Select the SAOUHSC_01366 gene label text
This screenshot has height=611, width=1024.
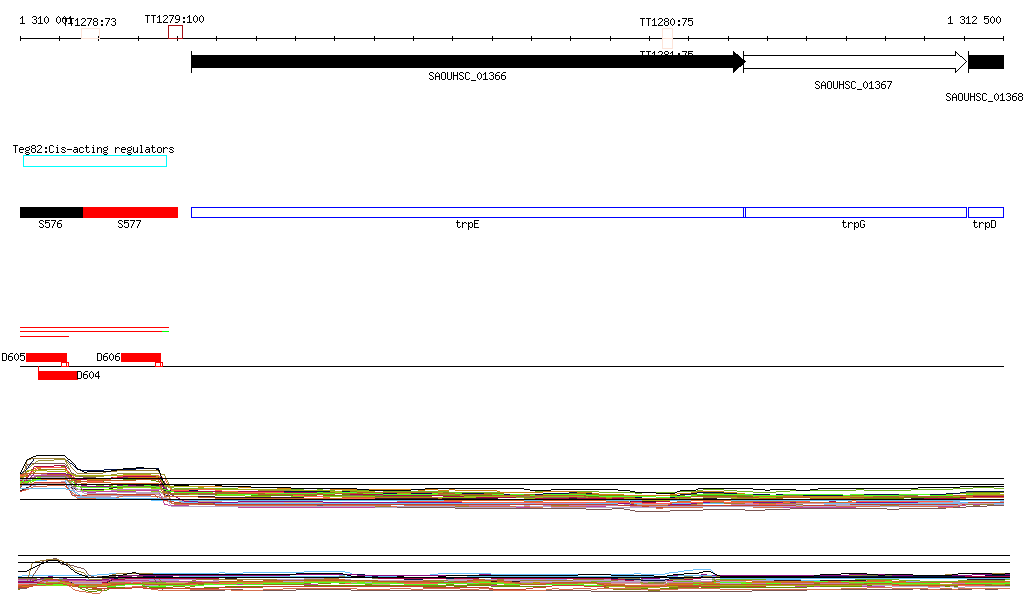[x=468, y=76]
